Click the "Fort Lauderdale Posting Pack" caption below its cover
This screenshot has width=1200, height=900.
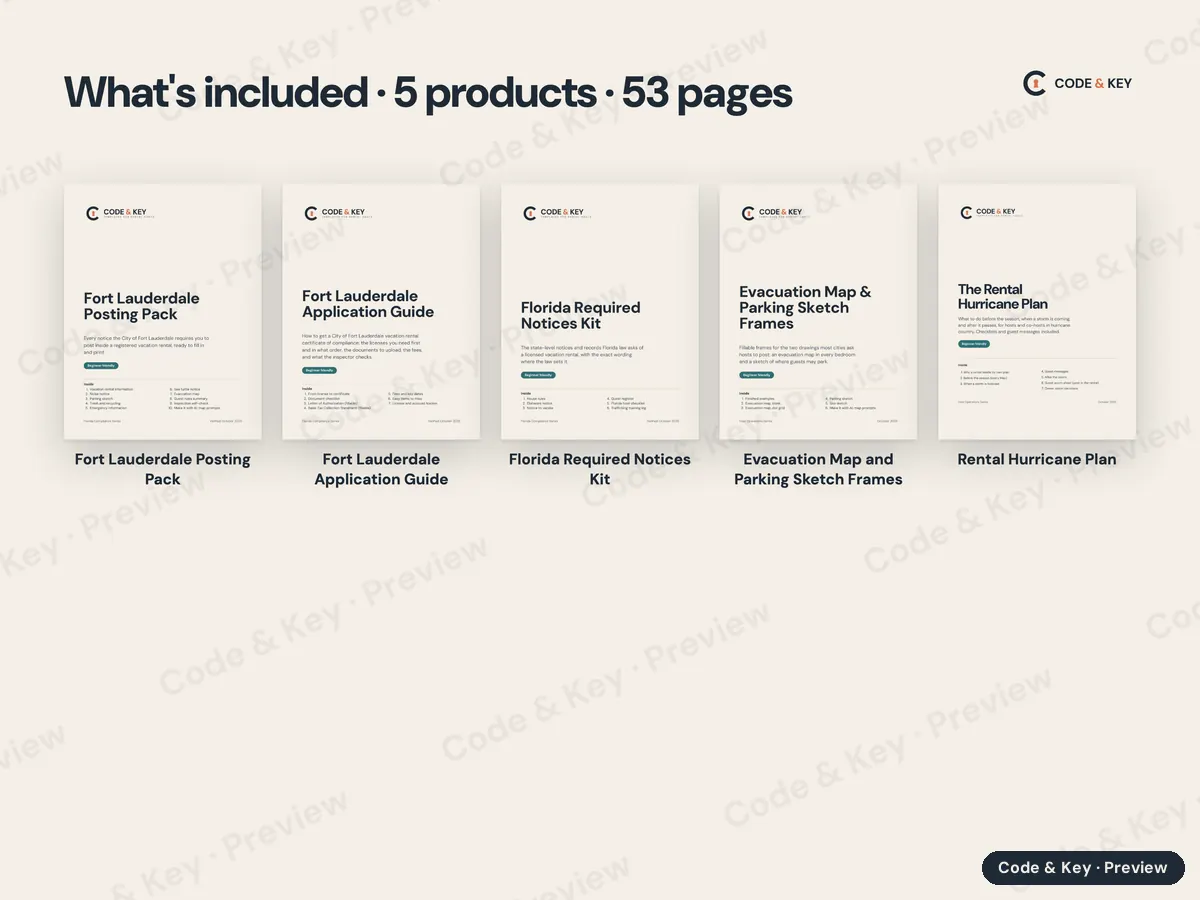point(163,469)
